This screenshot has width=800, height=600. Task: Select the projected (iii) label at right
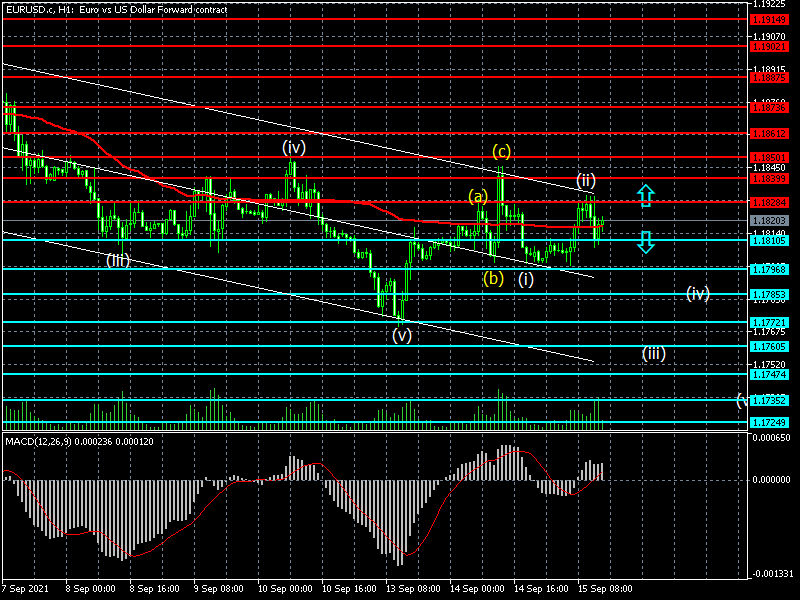(654, 353)
